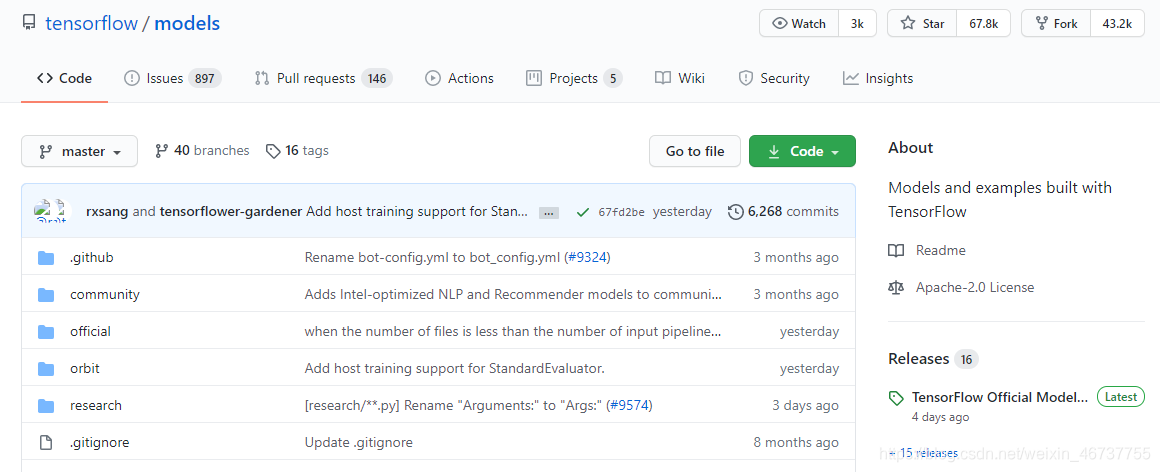This screenshot has height=472, width=1160.
Task: Click the Go to file button
Action: pos(695,151)
